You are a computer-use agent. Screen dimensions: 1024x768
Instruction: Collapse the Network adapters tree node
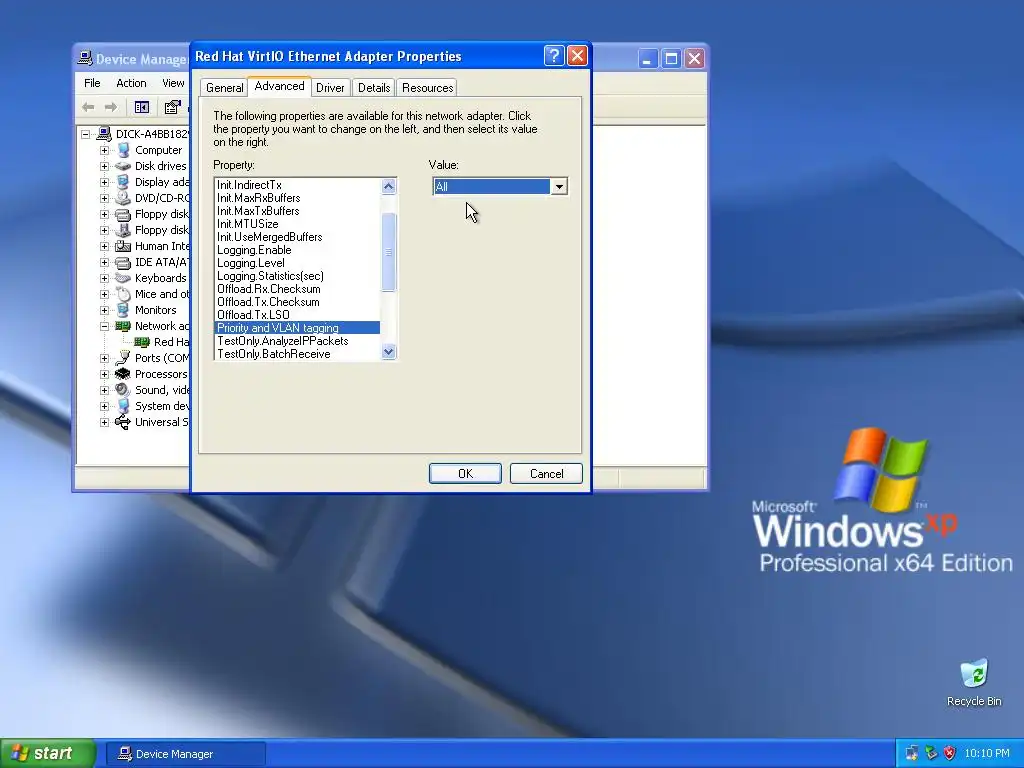pos(104,326)
